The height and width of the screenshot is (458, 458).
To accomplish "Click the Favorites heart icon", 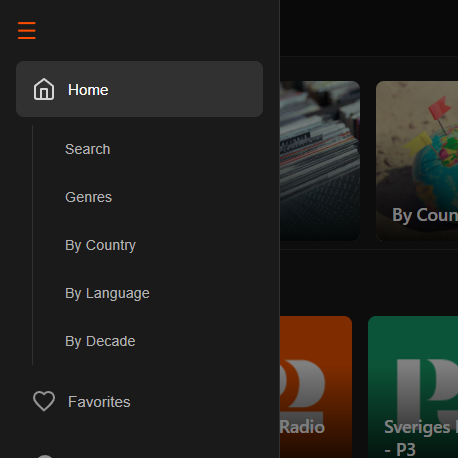I will click(44, 401).
